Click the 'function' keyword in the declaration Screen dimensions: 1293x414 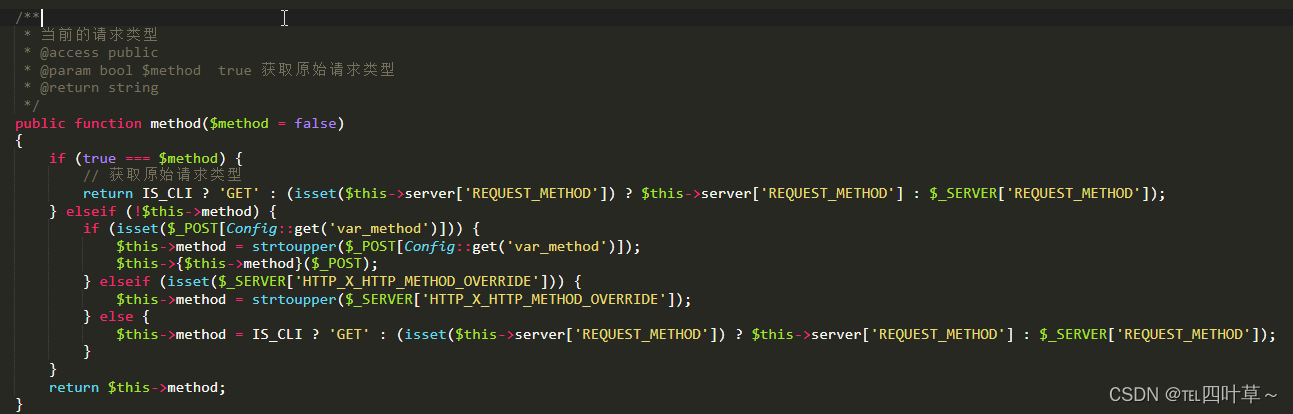click(x=108, y=123)
